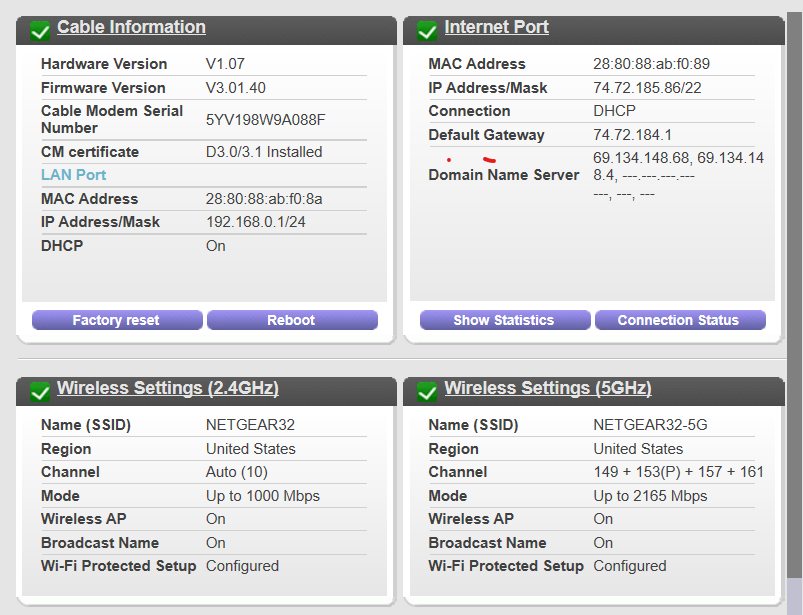Click the Cable Modem Serial Number label
This screenshot has width=803, height=615.
(112, 119)
